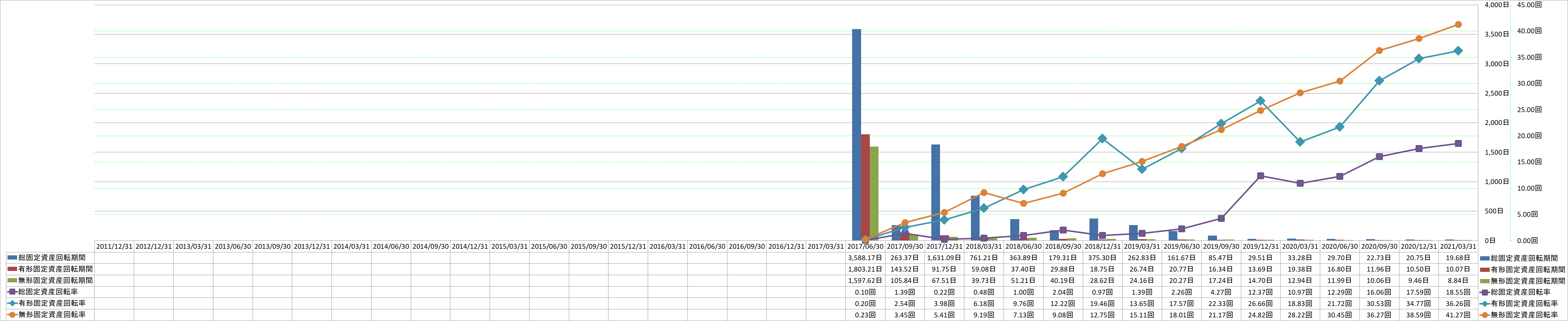The image size is (1568, 321).
Task: Click the 有形固定資産回転期間 row header in data table
Action: point(50,269)
